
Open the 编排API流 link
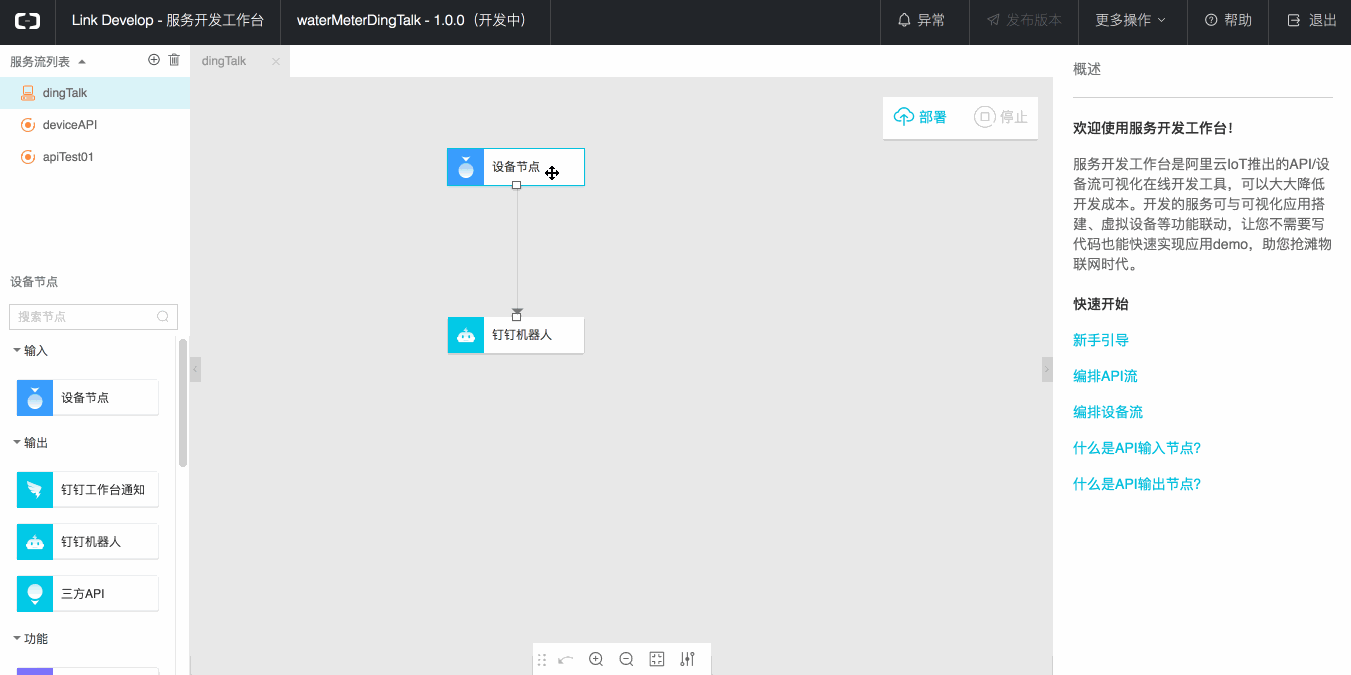1105,376
